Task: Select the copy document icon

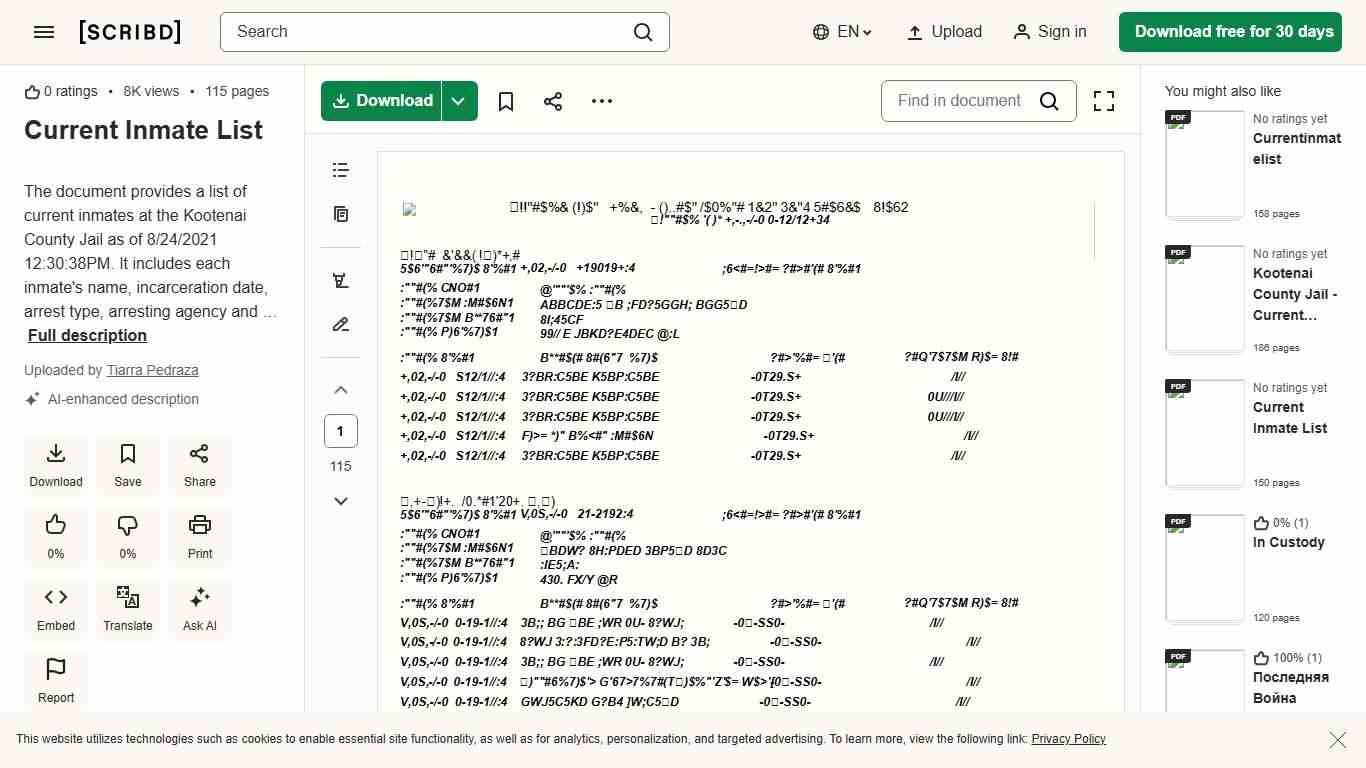Action: pos(340,214)
